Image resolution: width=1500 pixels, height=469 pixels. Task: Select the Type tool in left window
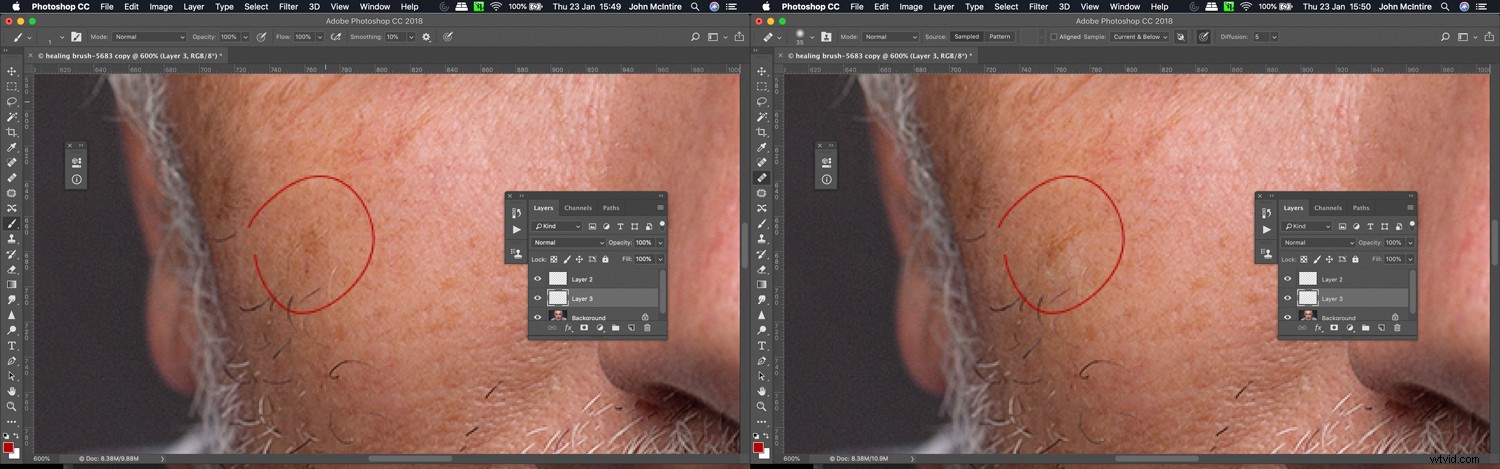pyautogui.click(x=12, y=345)
